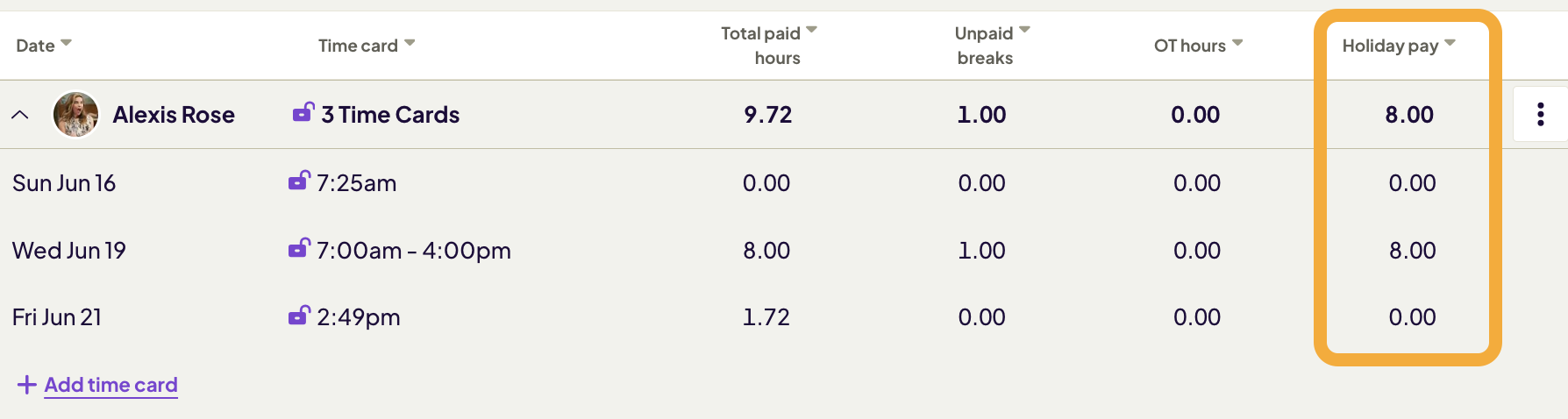
Task: Open the OT hours column dropdown
Action: pos(1237,43)
